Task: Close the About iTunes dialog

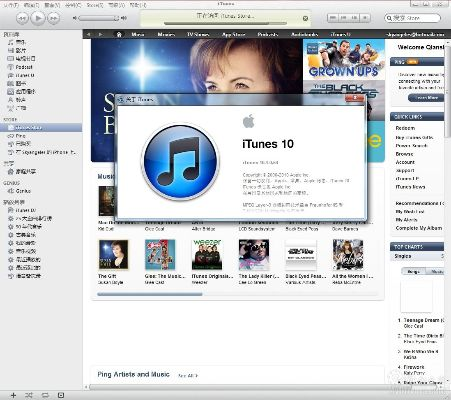Action: point(355,98)
